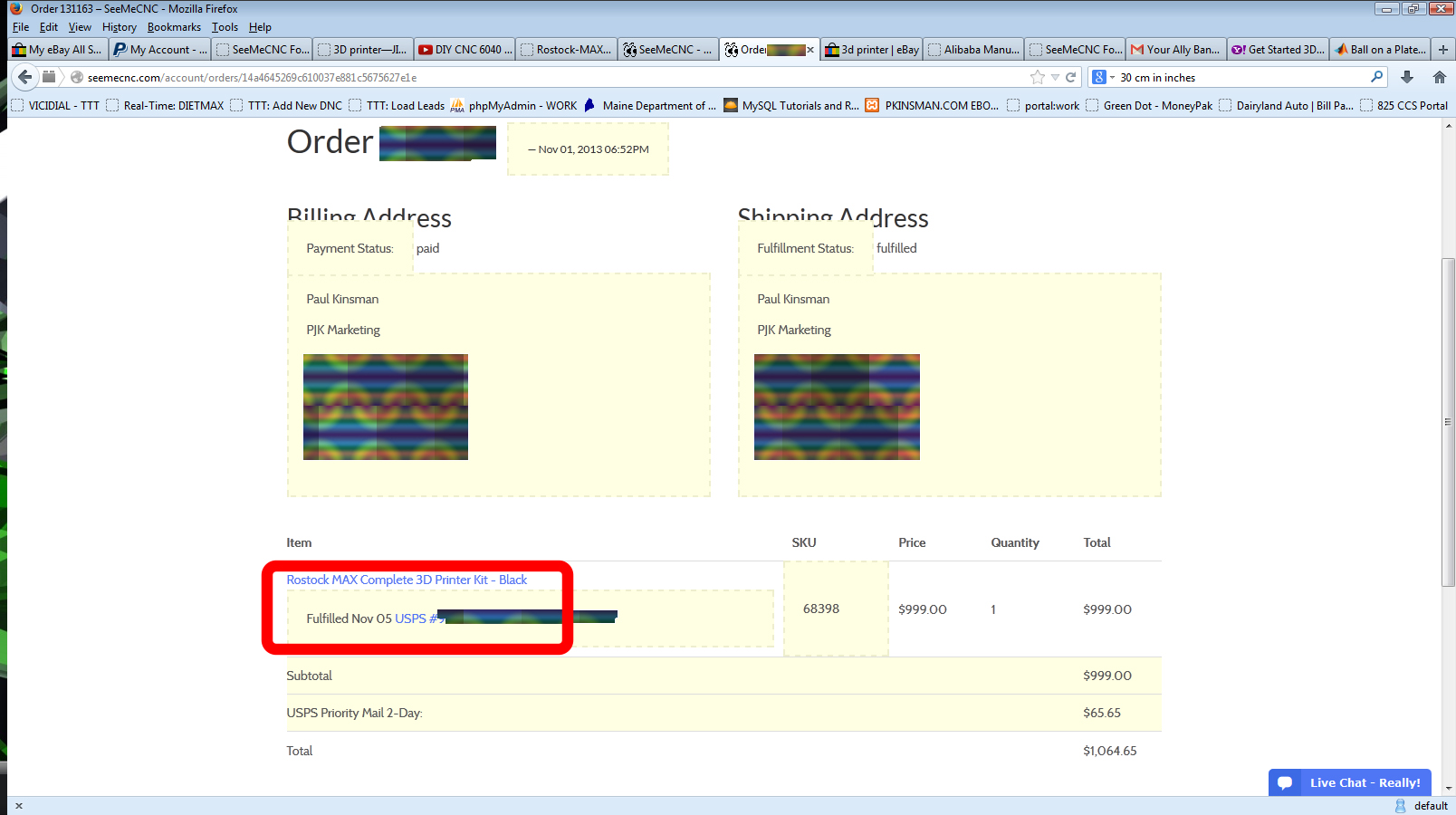Close the add-on bar with the X
The image size is (1456, 815).
point(19,805)
